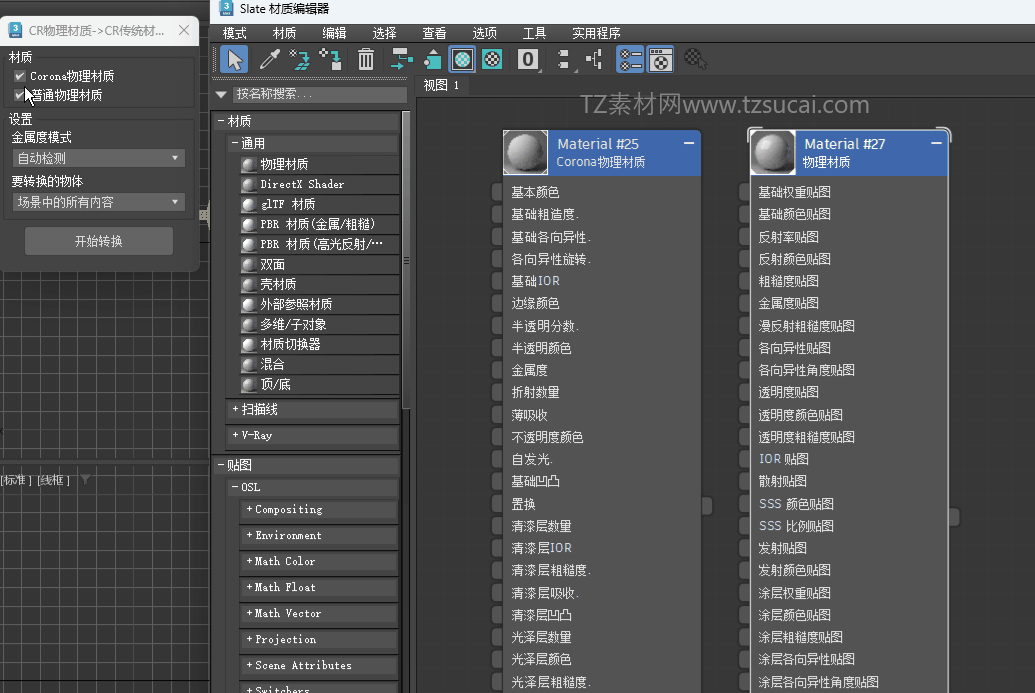
Task: Toggle the 普通物理材质 checkbox
Action: click(20, 96)
